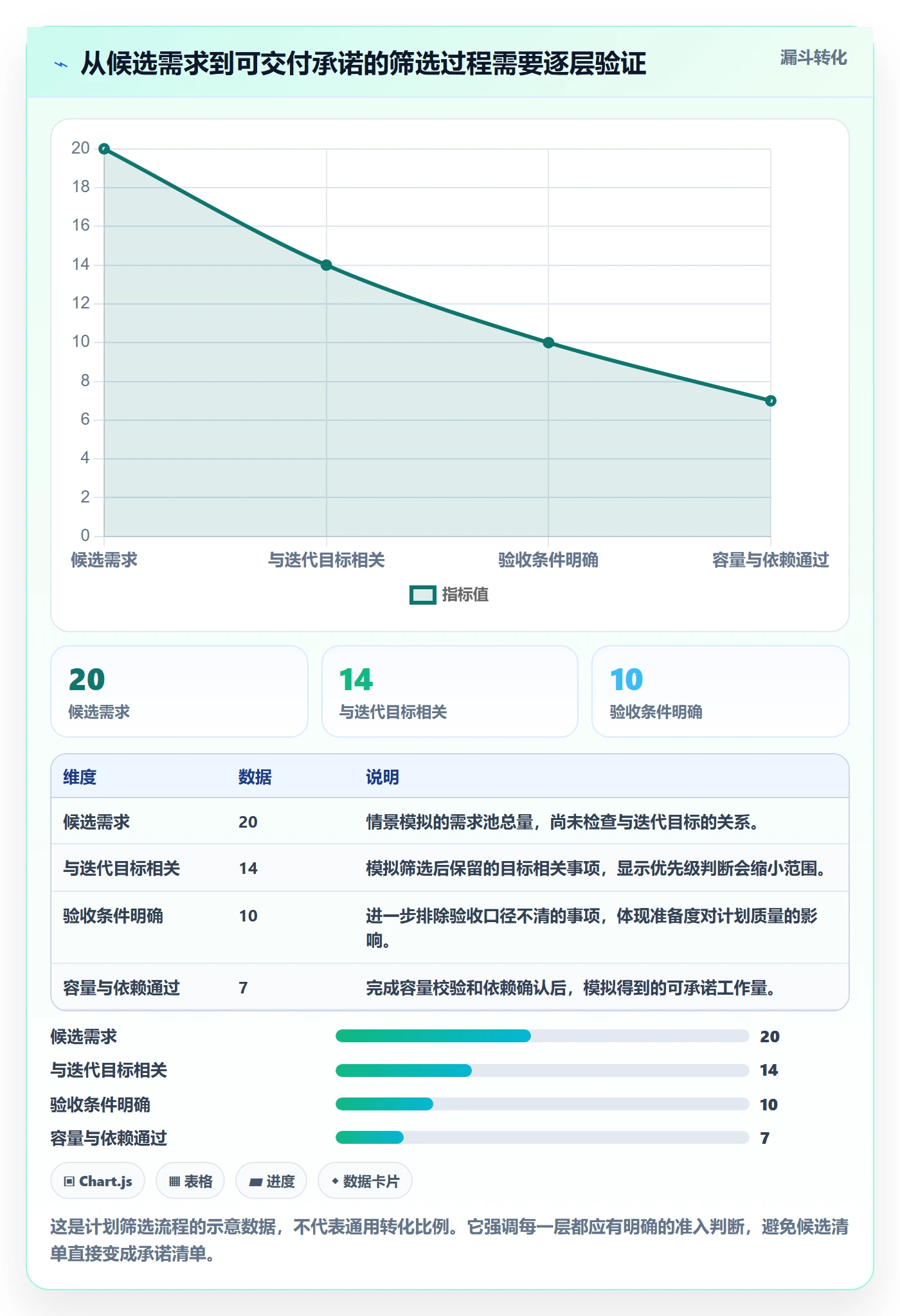Image resolution: width=900 pixels, height=1316 pixels.
Task: Click the description starting with 情景模拟的需求池总量
Action: (562, 822)
